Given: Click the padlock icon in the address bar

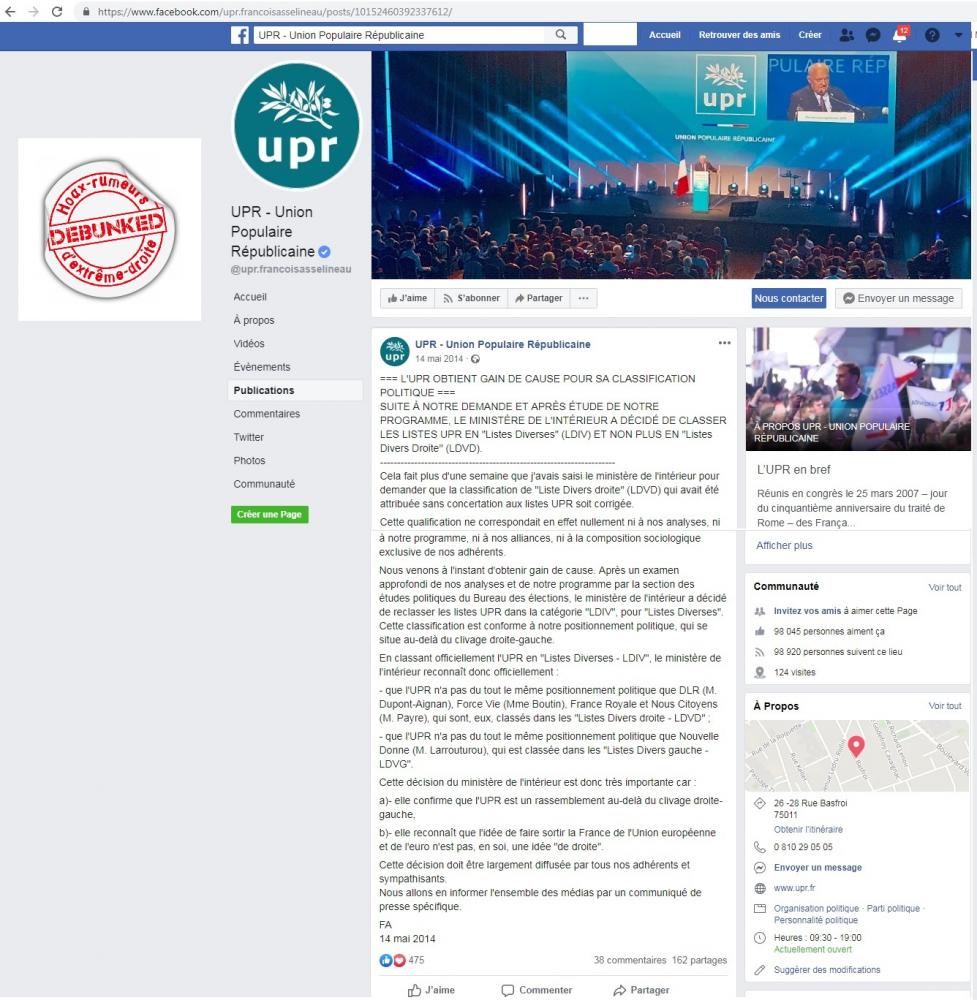Looking at the screenshot, I should coord(86,11).
